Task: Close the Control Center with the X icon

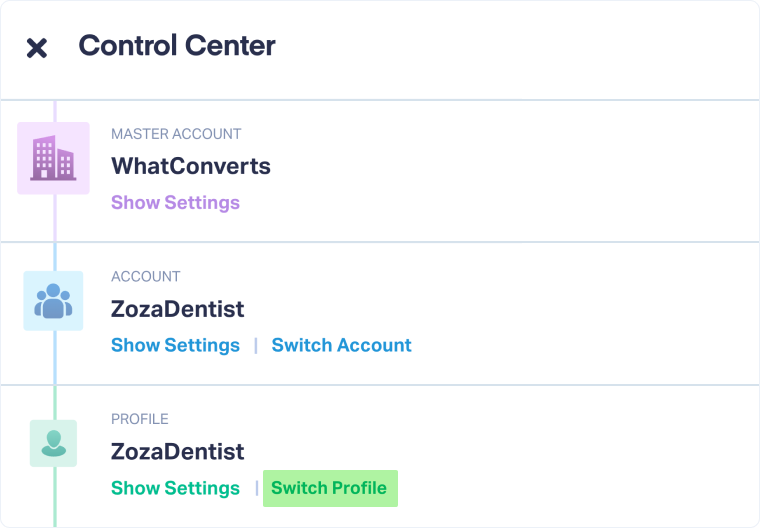Action: (37, 48)
